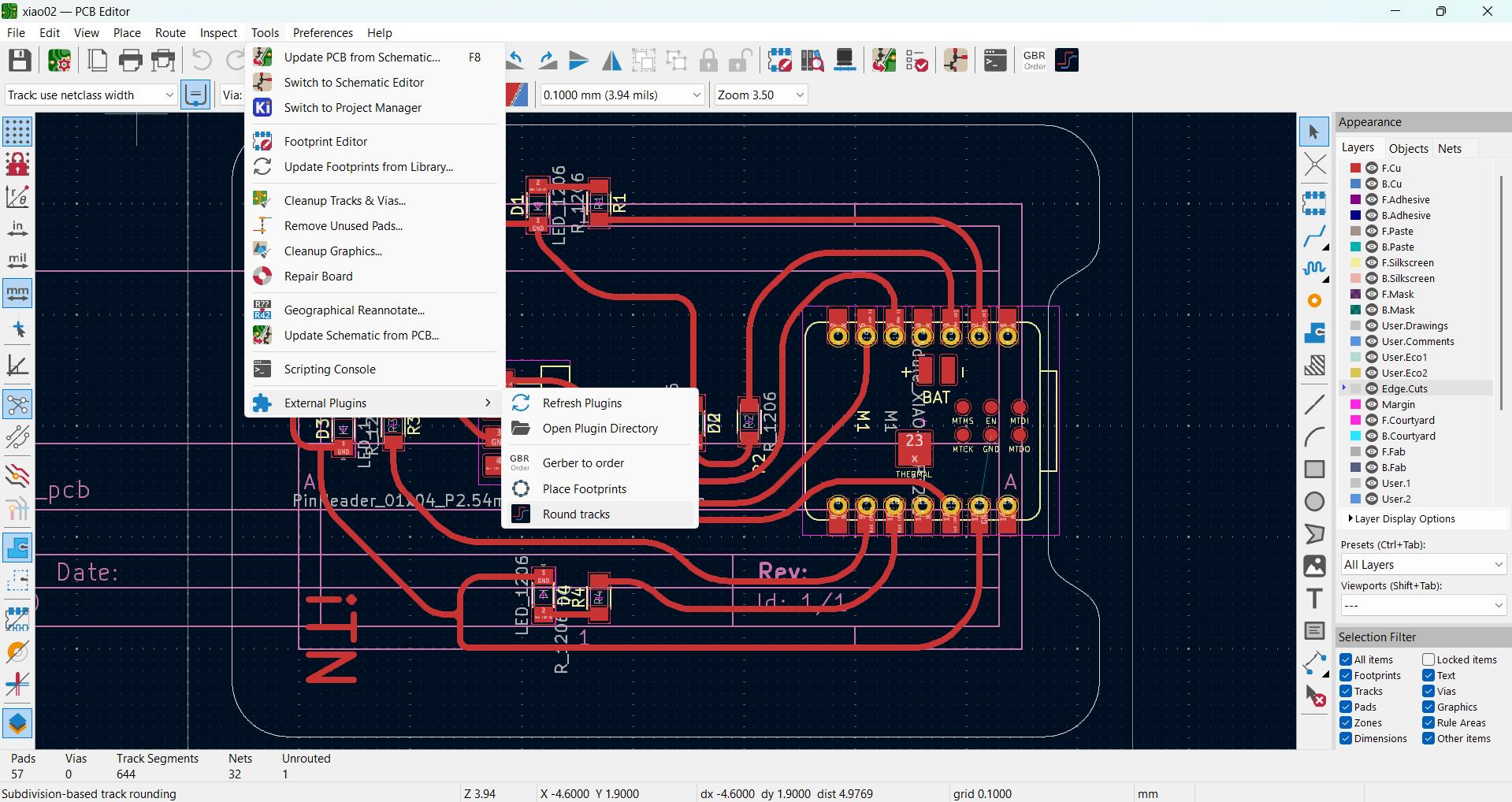
Task: Select the Add vias tool
Action: 1313,300
